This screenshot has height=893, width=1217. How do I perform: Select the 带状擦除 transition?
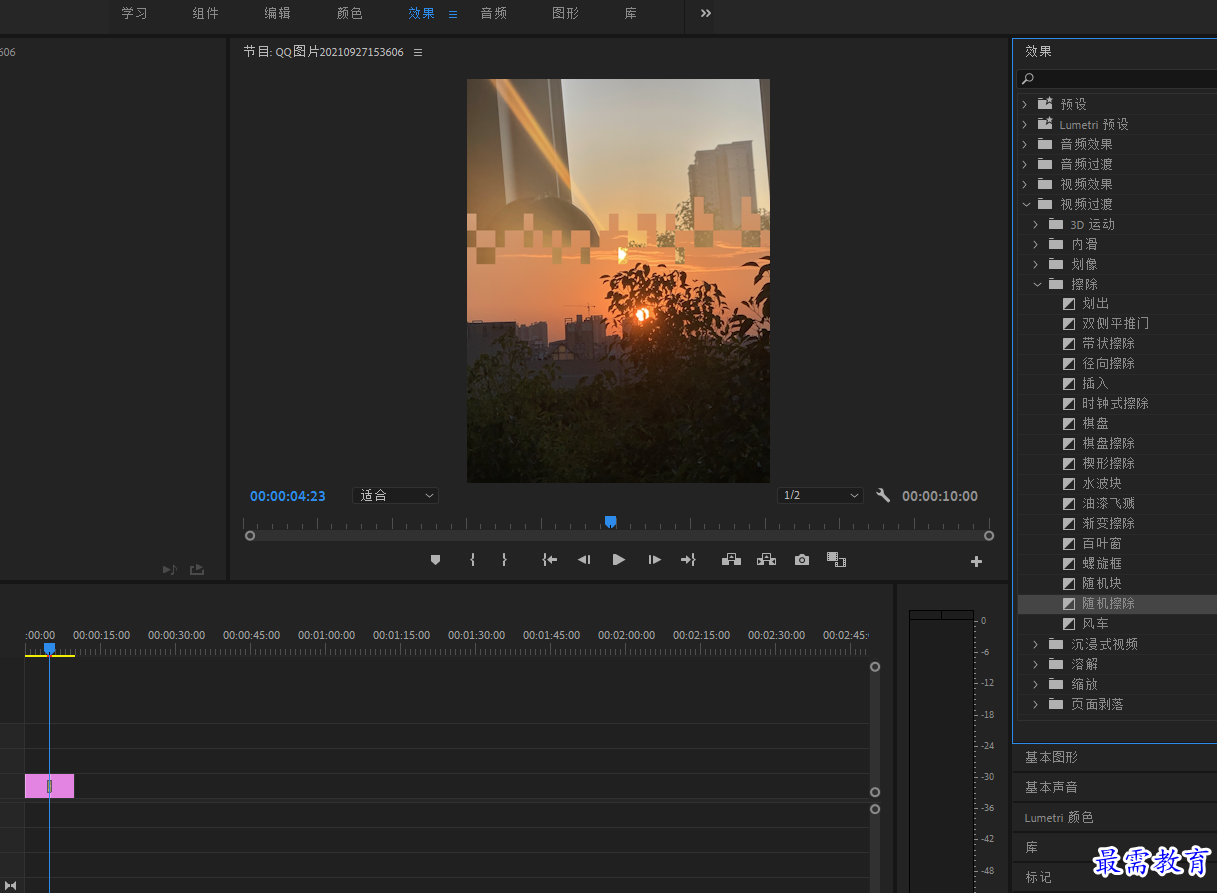click(x=1108, y=344)
